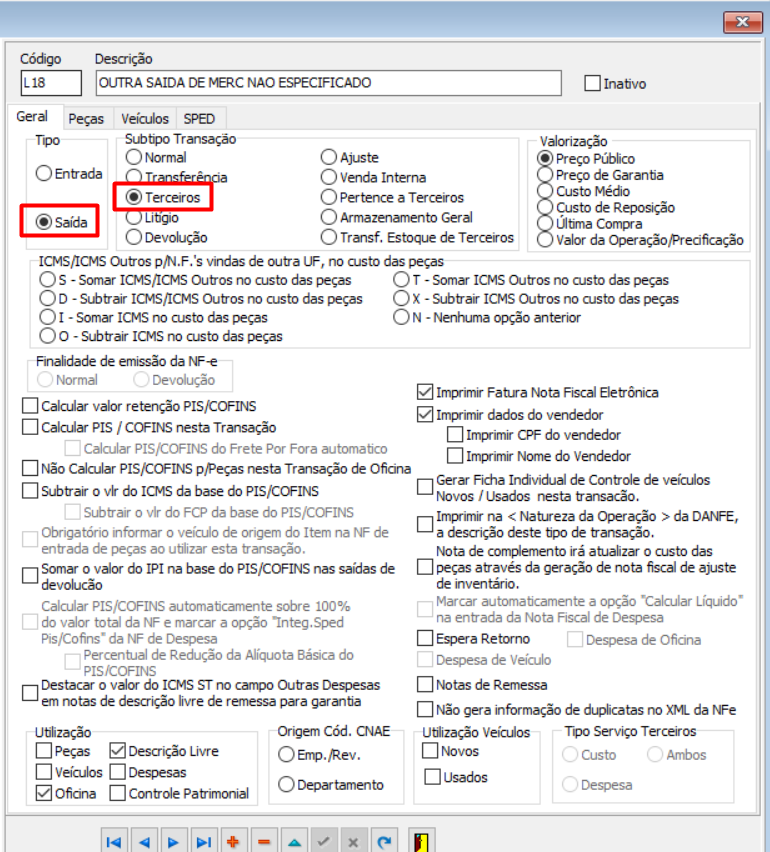The image size is (770, 852).
Task: Go to the next record arrow
Action: (x=174, y=842)
